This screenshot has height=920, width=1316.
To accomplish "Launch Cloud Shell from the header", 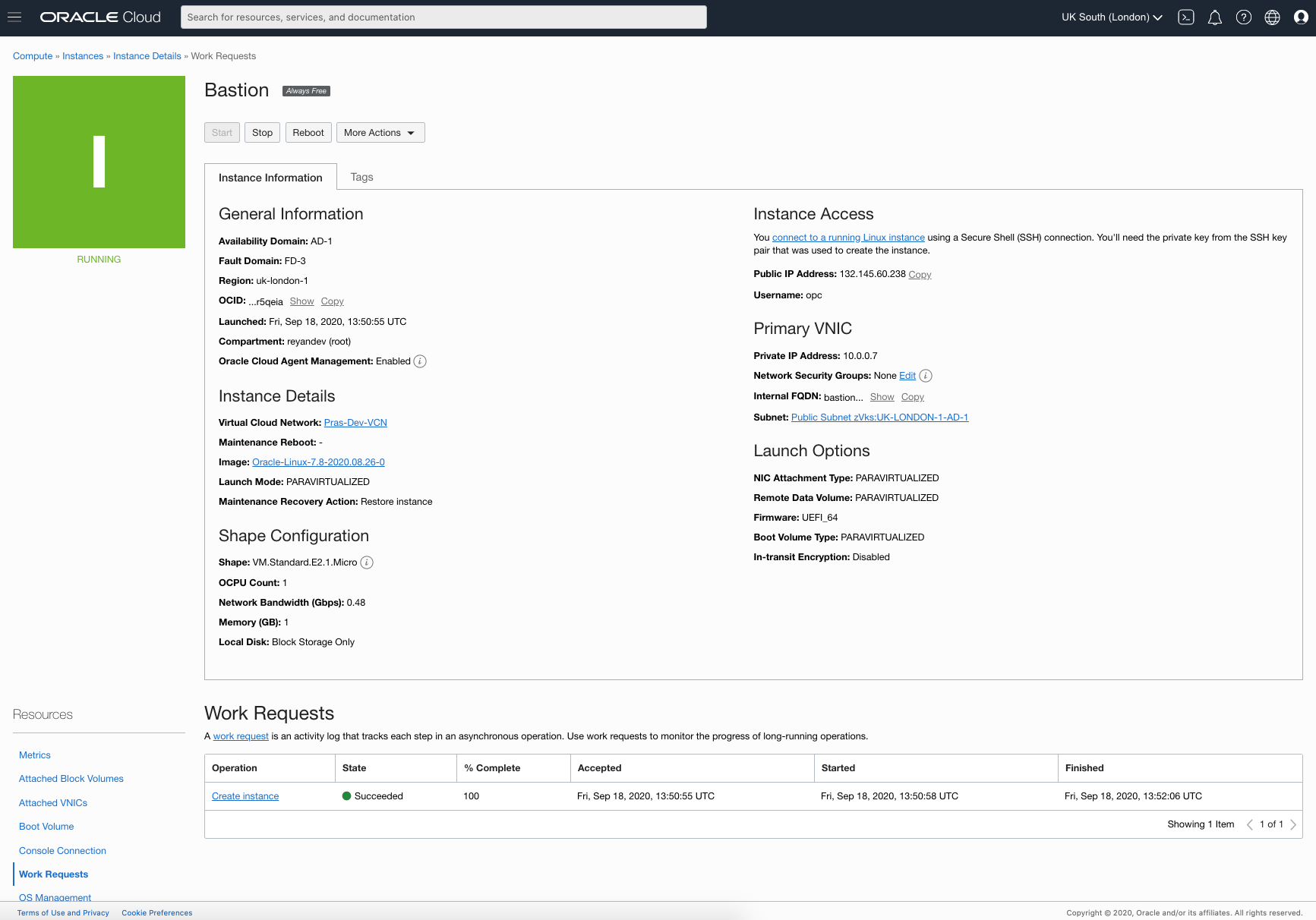I will point(1186,17).
